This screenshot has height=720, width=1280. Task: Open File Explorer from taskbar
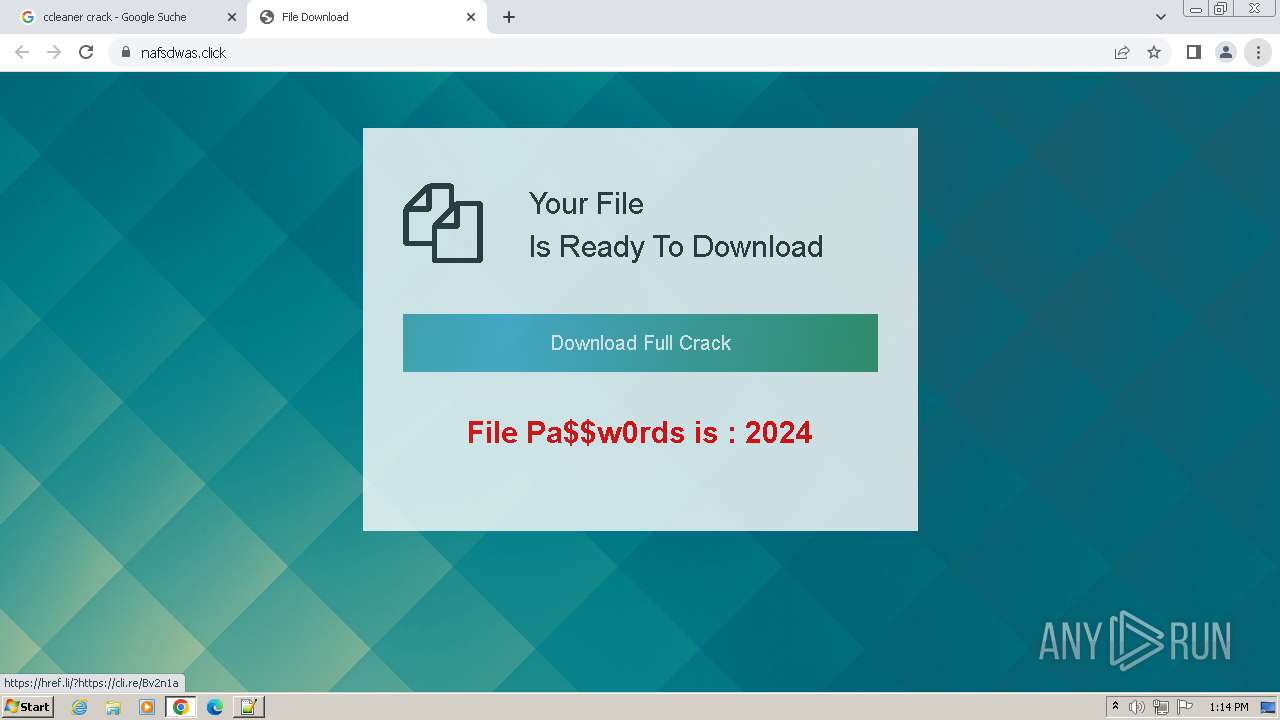[x=113, y=707]
